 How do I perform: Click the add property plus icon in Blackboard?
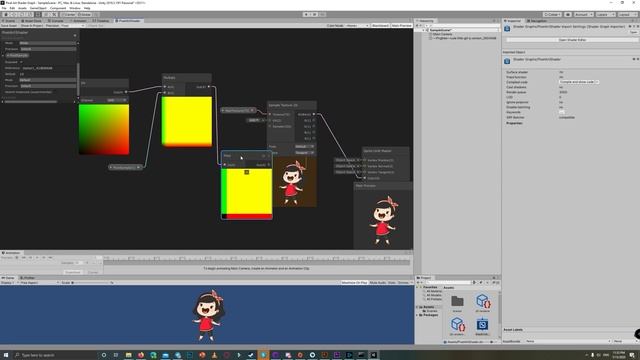pos(75,36)
